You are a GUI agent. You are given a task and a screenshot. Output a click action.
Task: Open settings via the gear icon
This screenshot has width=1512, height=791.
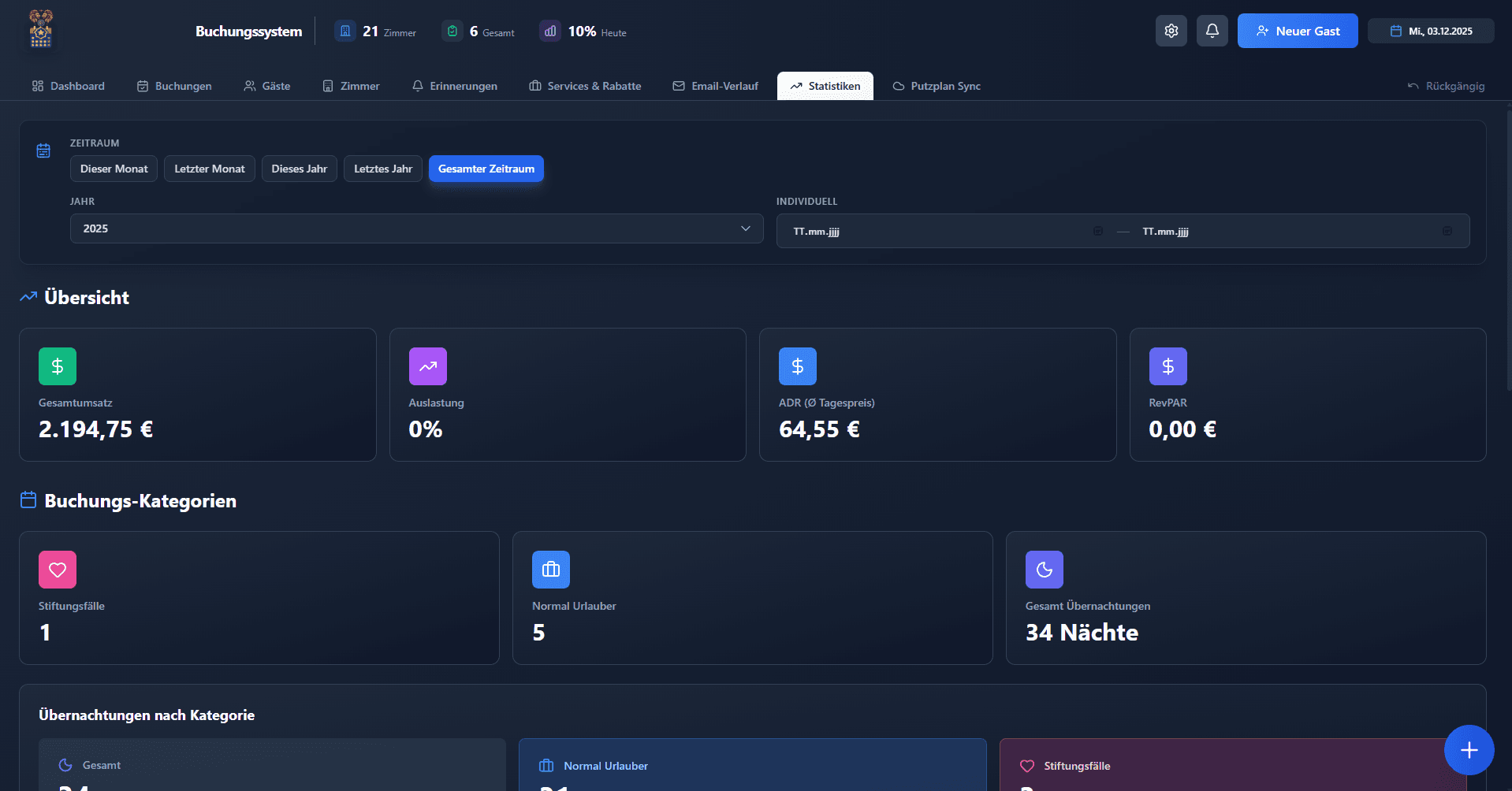[x=1171, y=31]
